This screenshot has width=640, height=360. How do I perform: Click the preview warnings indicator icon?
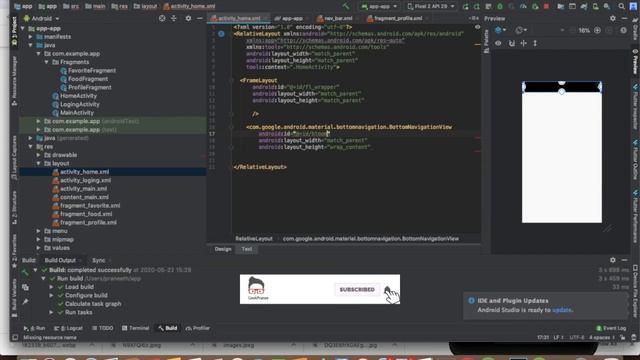(623, 30)
